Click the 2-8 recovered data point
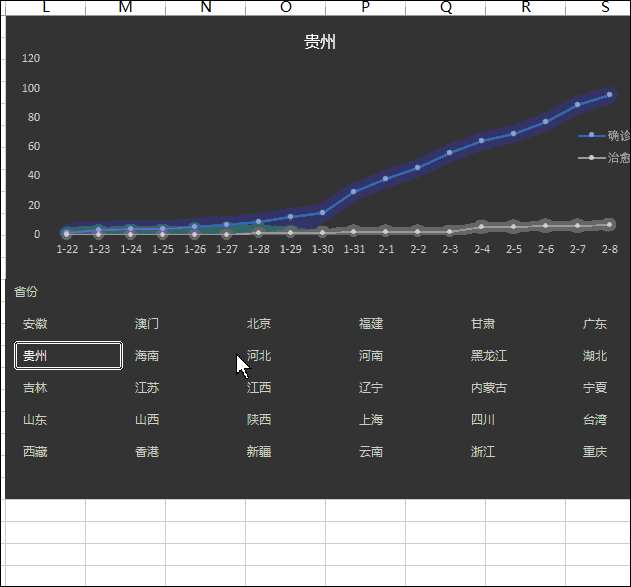This screenshot has height=587, width=631. click(609, 225)
